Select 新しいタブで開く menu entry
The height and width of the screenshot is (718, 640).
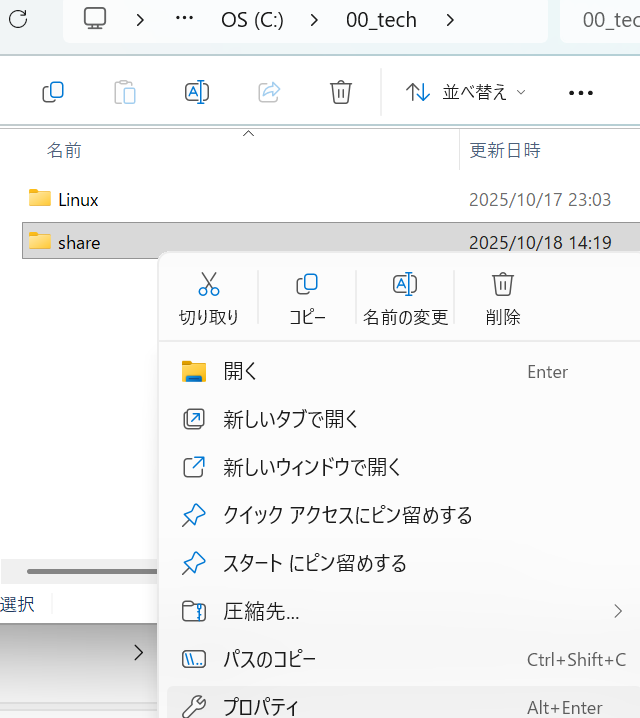(399, 419)
